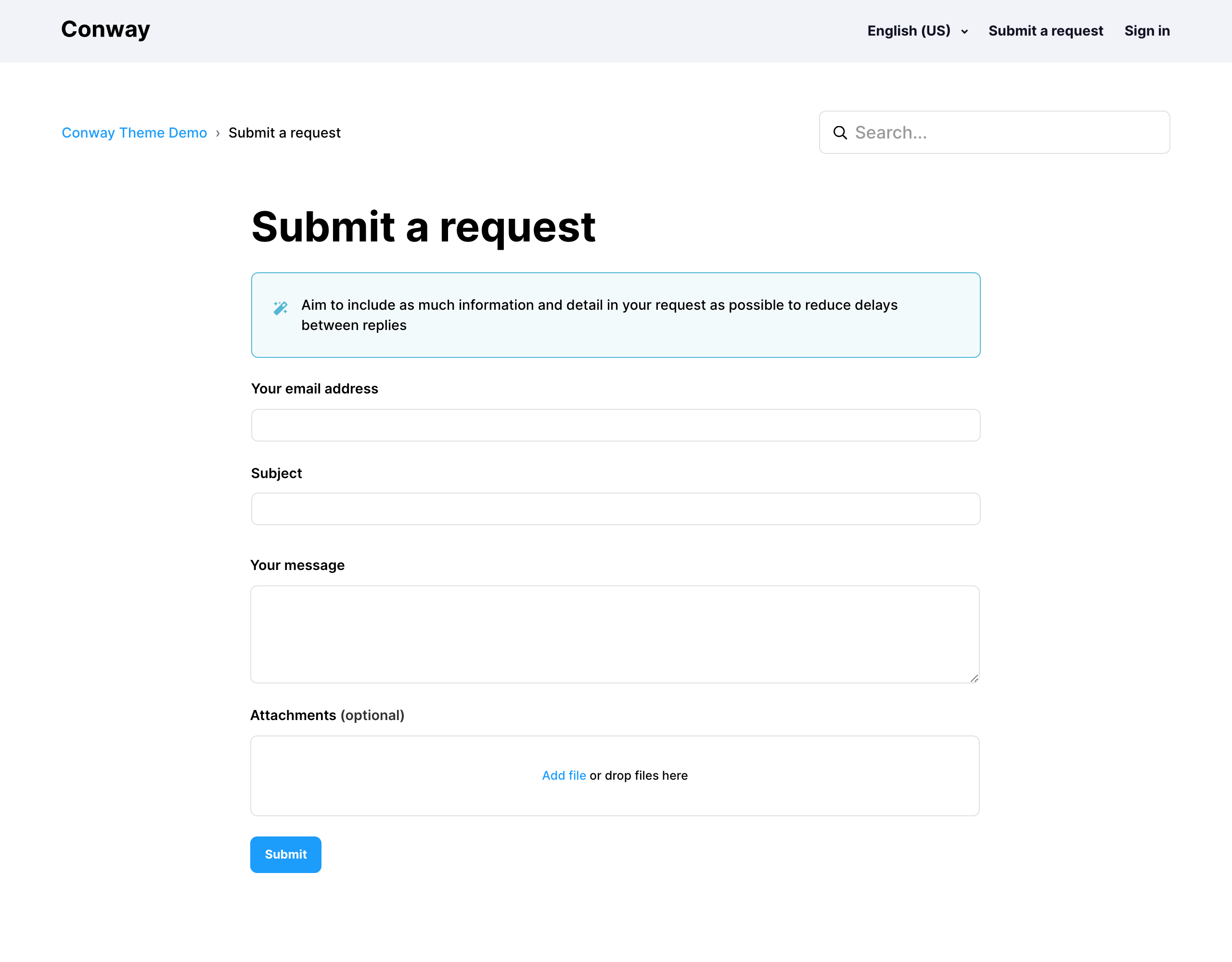Select the Subject input box
The image size is (1232, 962).
(x=616, y=509)
